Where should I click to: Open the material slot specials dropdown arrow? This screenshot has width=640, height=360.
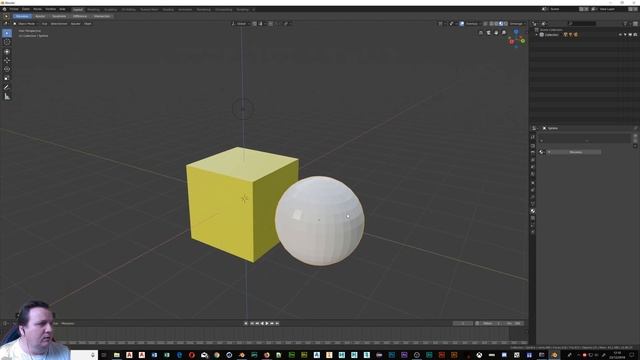point(635,146)
